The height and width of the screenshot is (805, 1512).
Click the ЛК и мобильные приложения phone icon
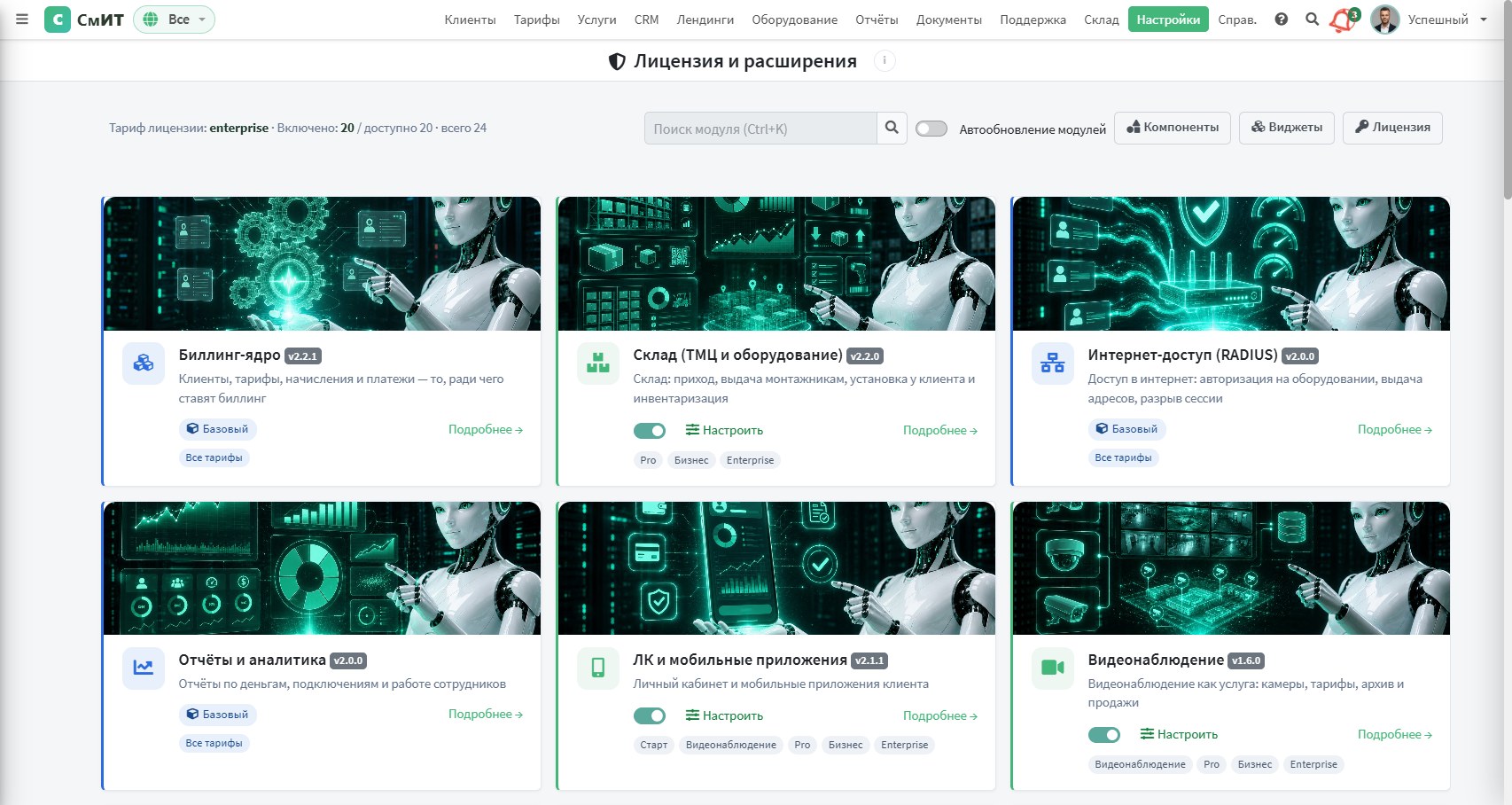(x=598, y=668)
